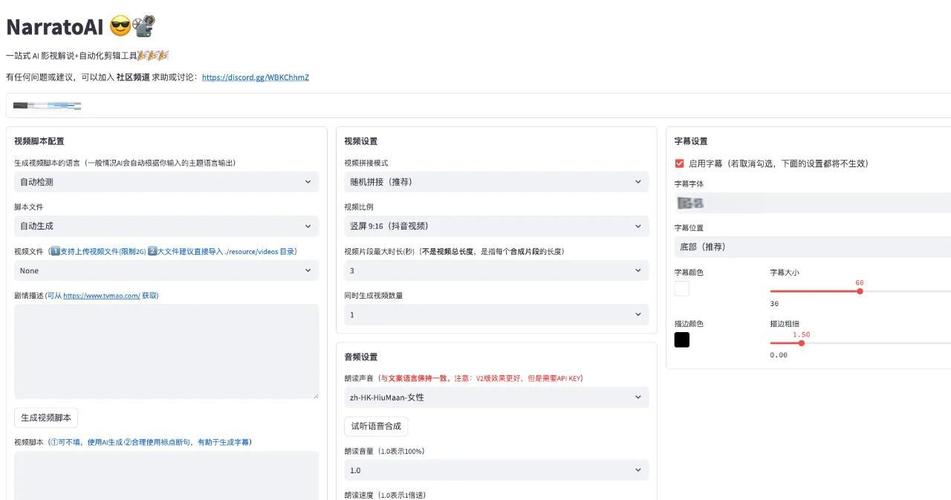Click the 音频设置 section heading

tap(361, 357)
